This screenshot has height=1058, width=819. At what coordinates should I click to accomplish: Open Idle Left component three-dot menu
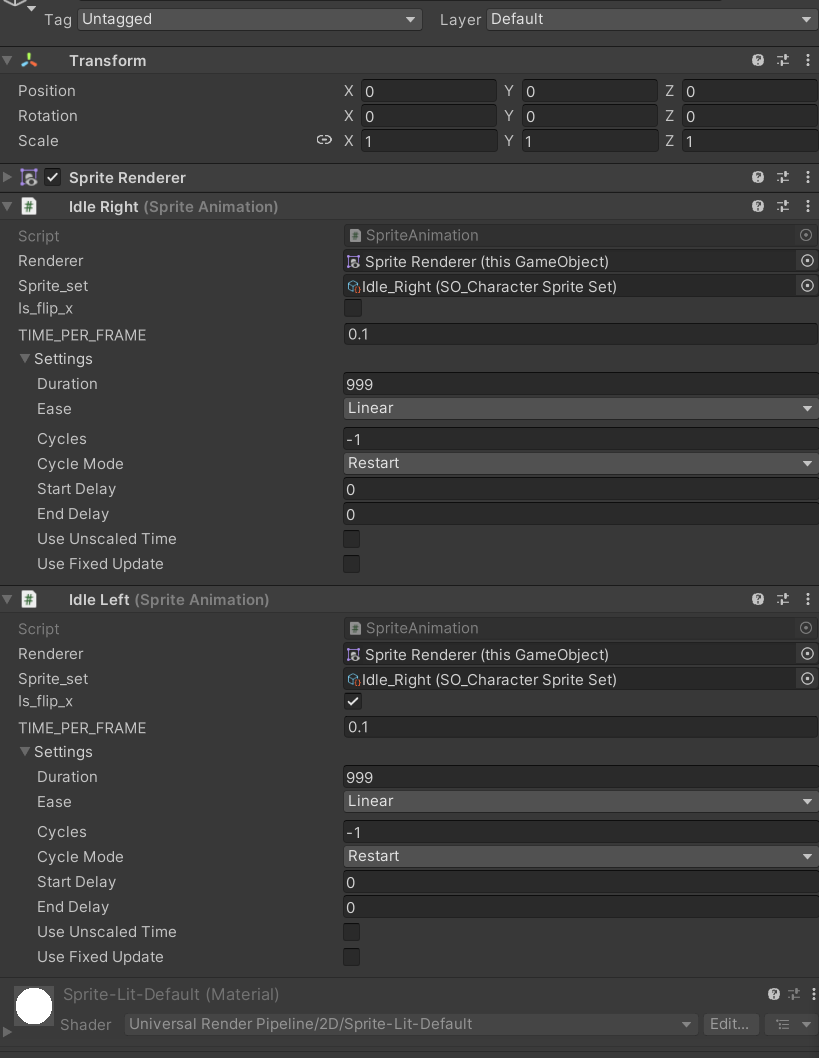pos(808,598)
